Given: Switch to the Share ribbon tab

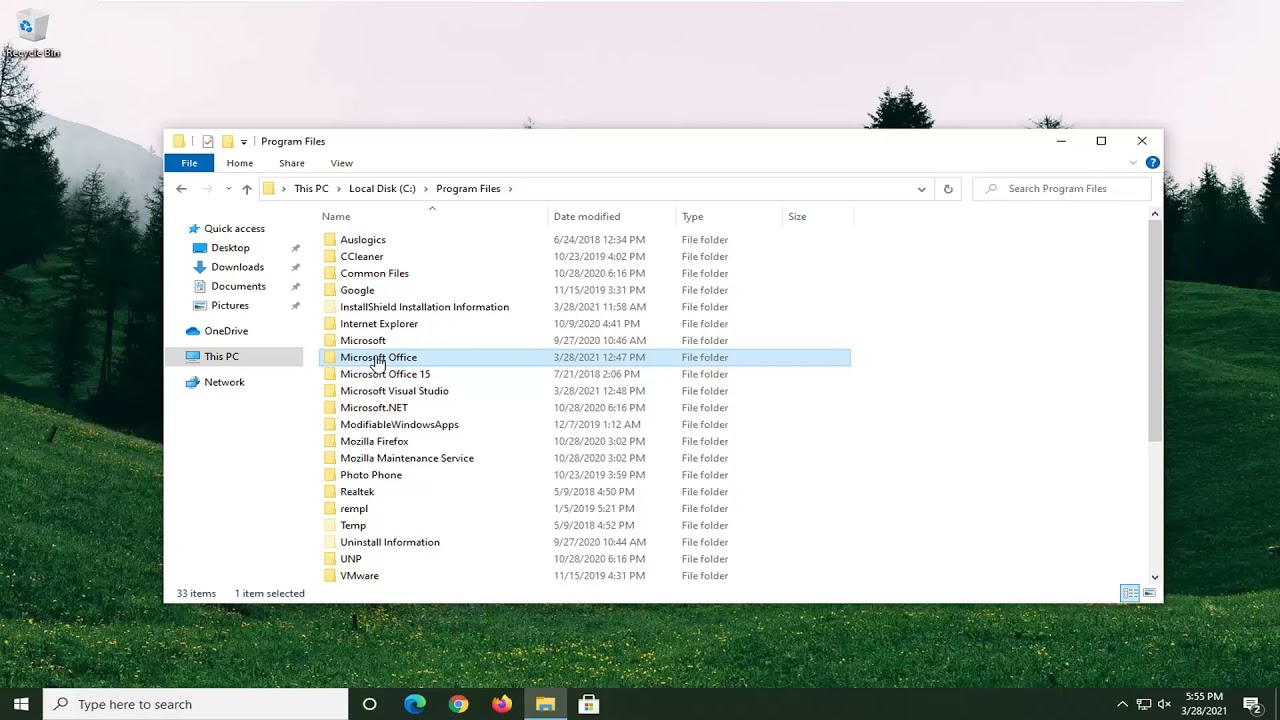Looking at the screenshot, I should (x=292, y=163).
